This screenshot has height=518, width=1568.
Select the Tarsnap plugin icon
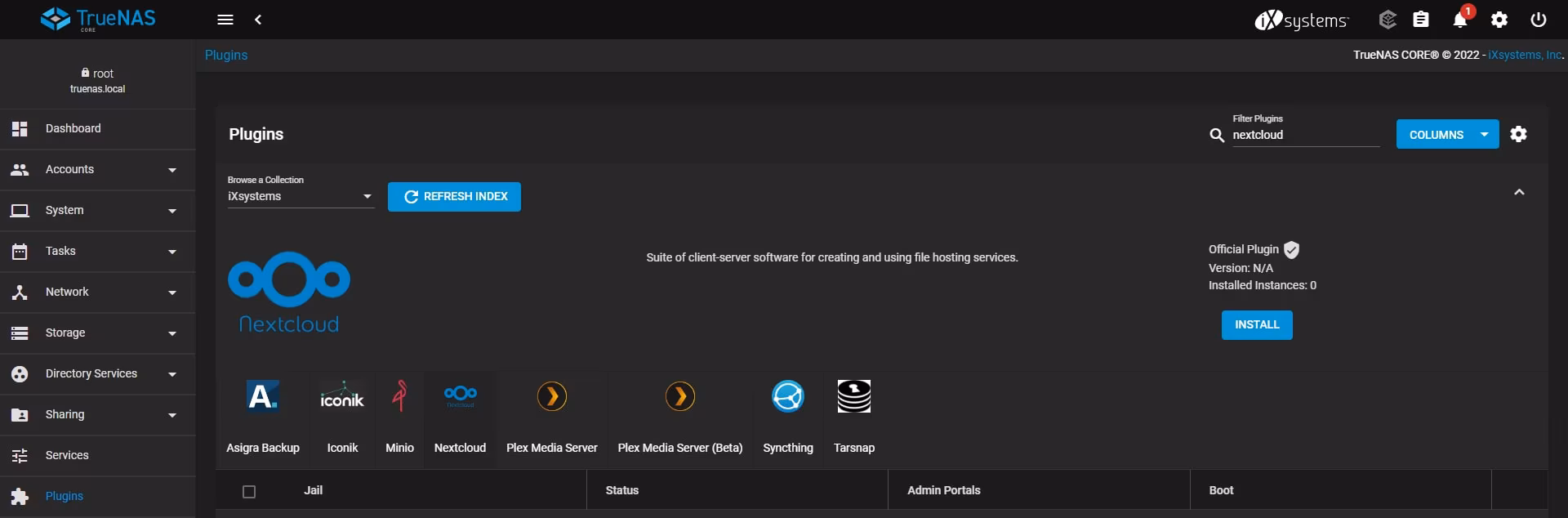click(x=854, y=397)
